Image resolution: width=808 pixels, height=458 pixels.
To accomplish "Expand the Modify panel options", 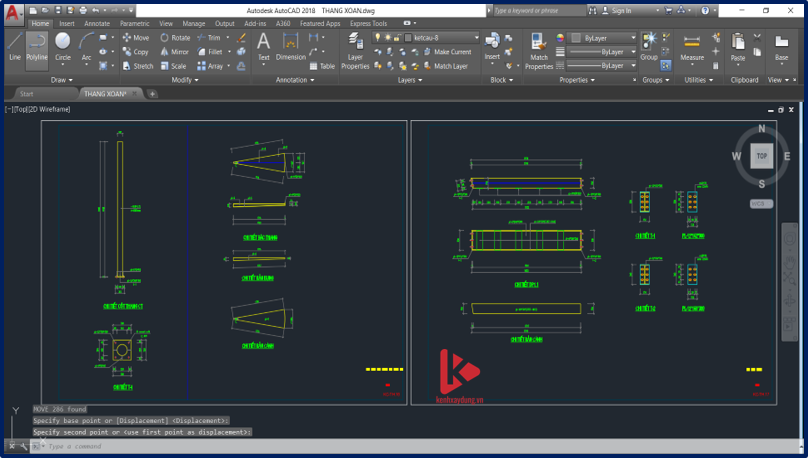I will (x=186, y=79).
